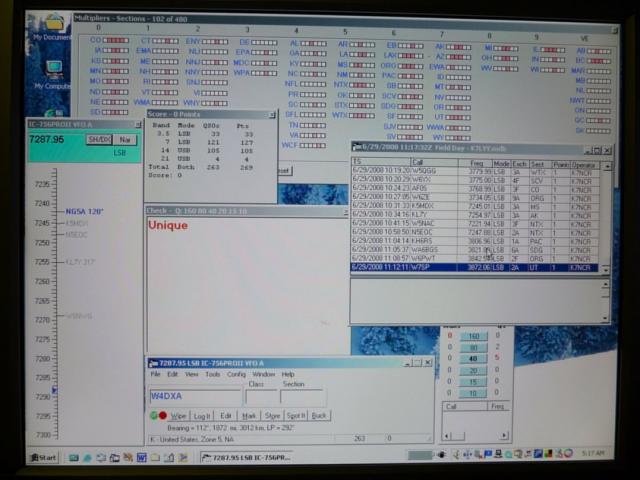Image resolution: width=640 pixels, height=480 pixels.
Task: Click the callsign input field containing W4DXA
Action: (x=193, y=397)
